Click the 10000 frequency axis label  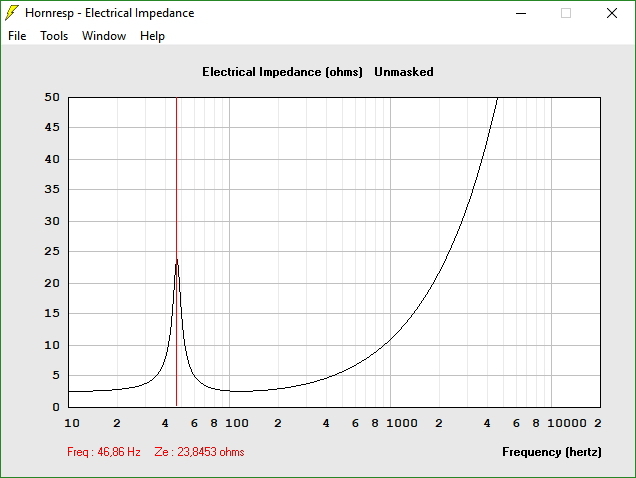click(x=567, y=423)
